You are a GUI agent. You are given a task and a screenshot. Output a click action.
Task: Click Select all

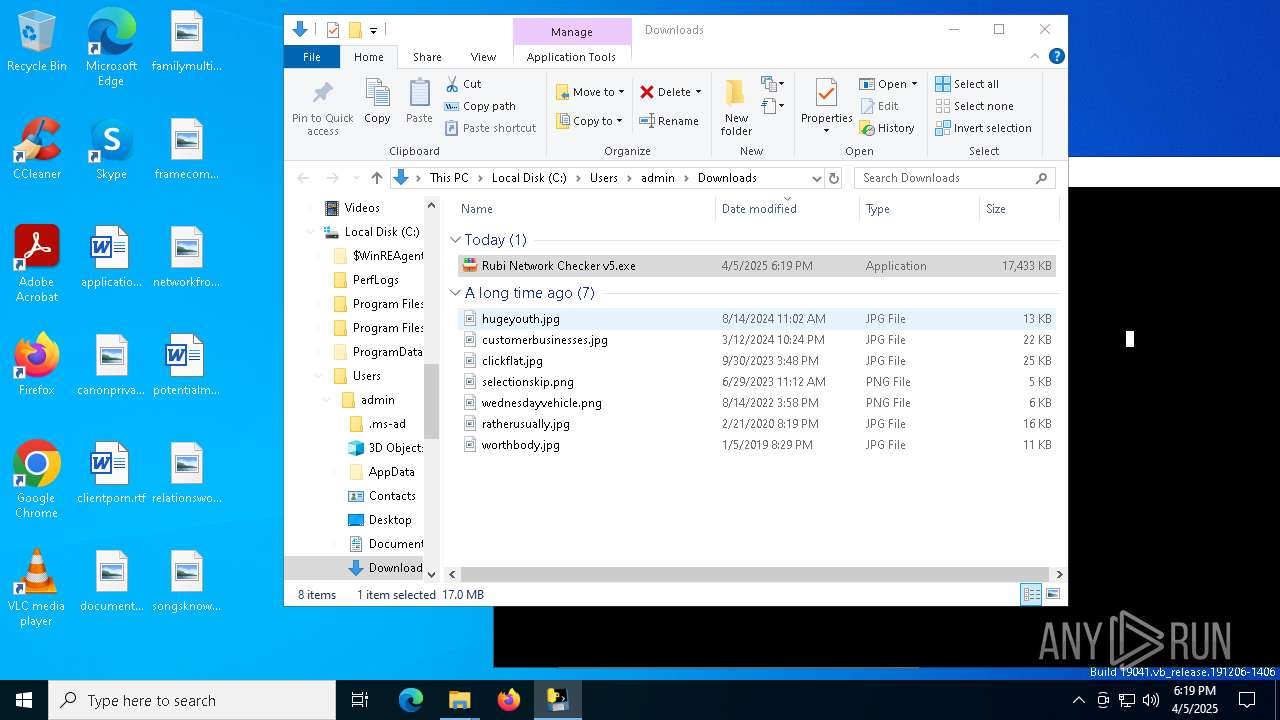tap(967, 84)
